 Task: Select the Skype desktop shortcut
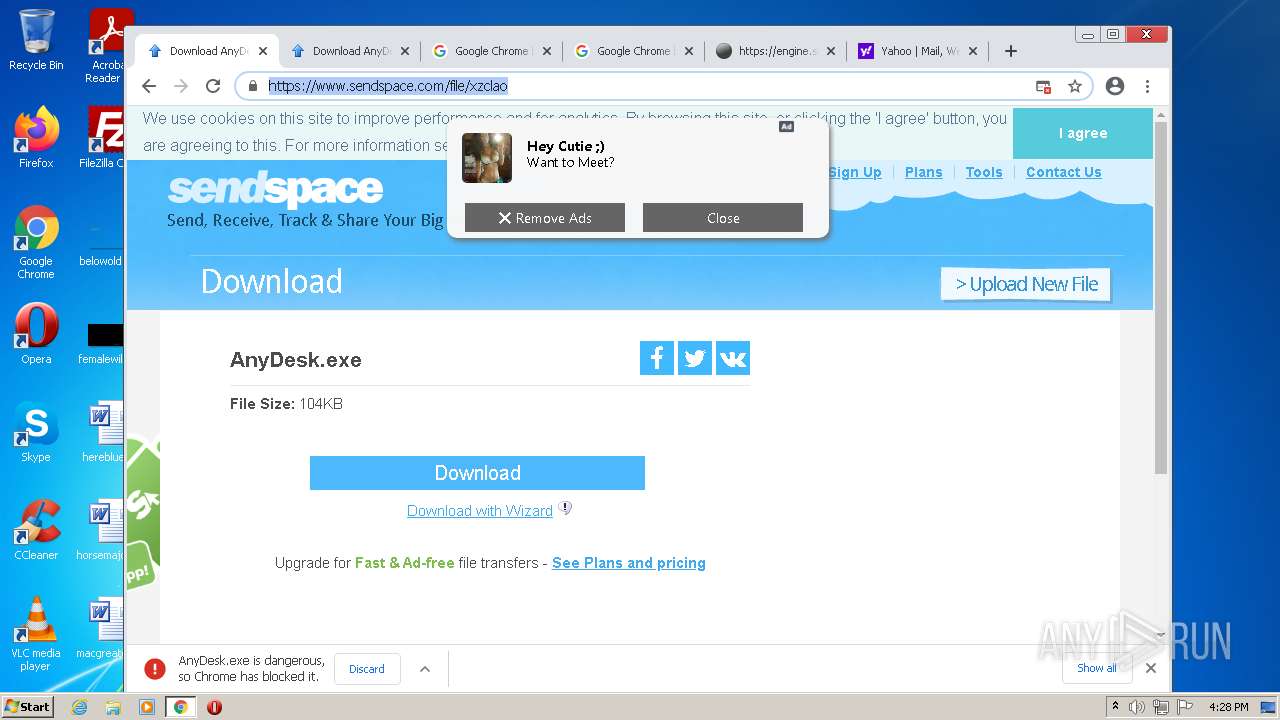pos(36,431)
